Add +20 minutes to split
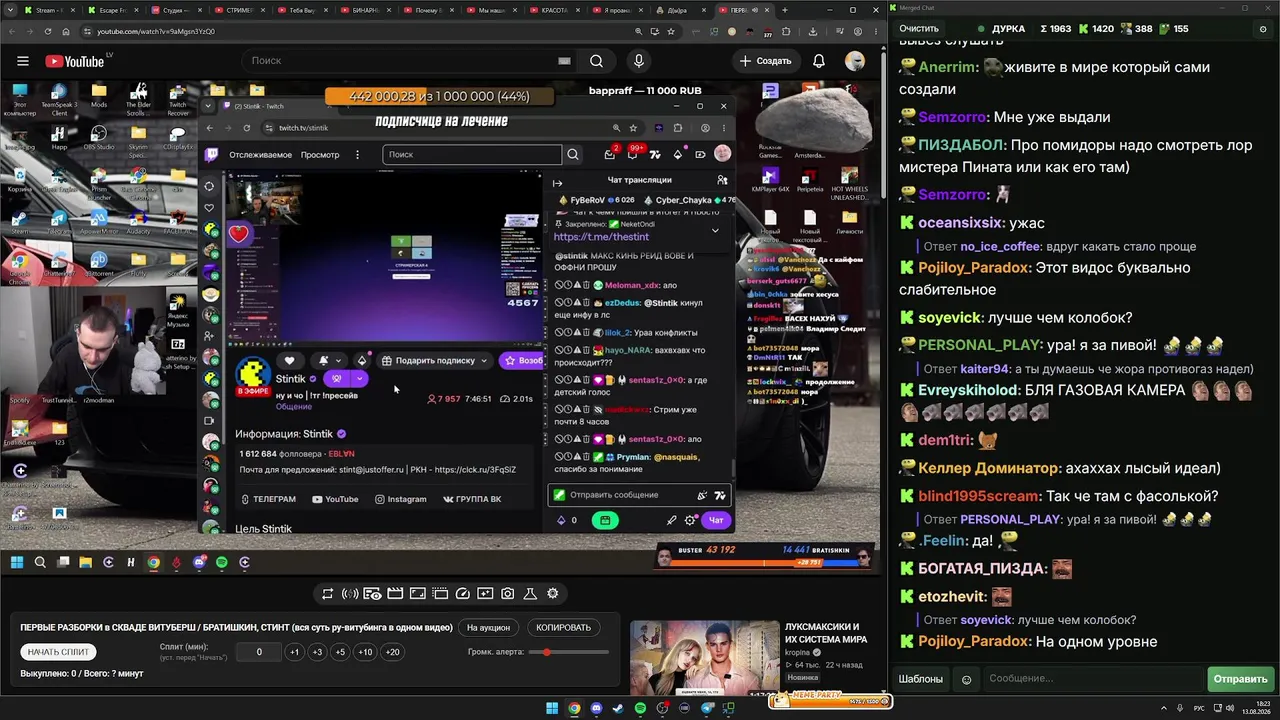 (x=392, y=652)
